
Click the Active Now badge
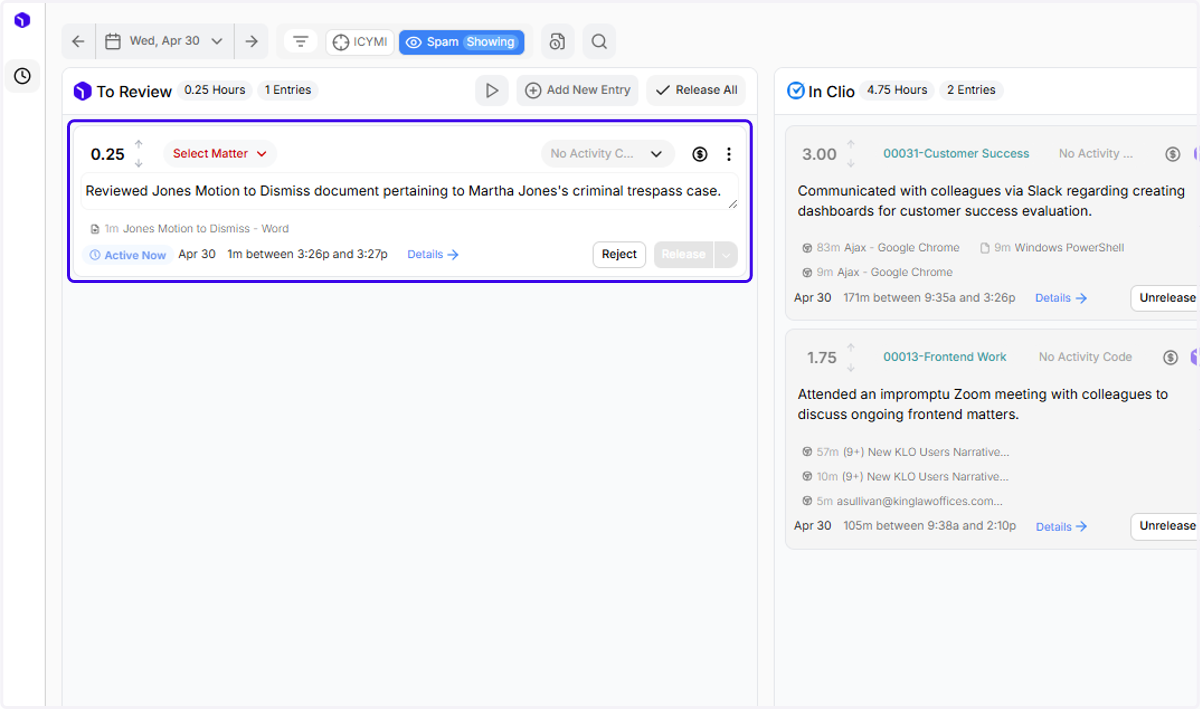(128, 255)
